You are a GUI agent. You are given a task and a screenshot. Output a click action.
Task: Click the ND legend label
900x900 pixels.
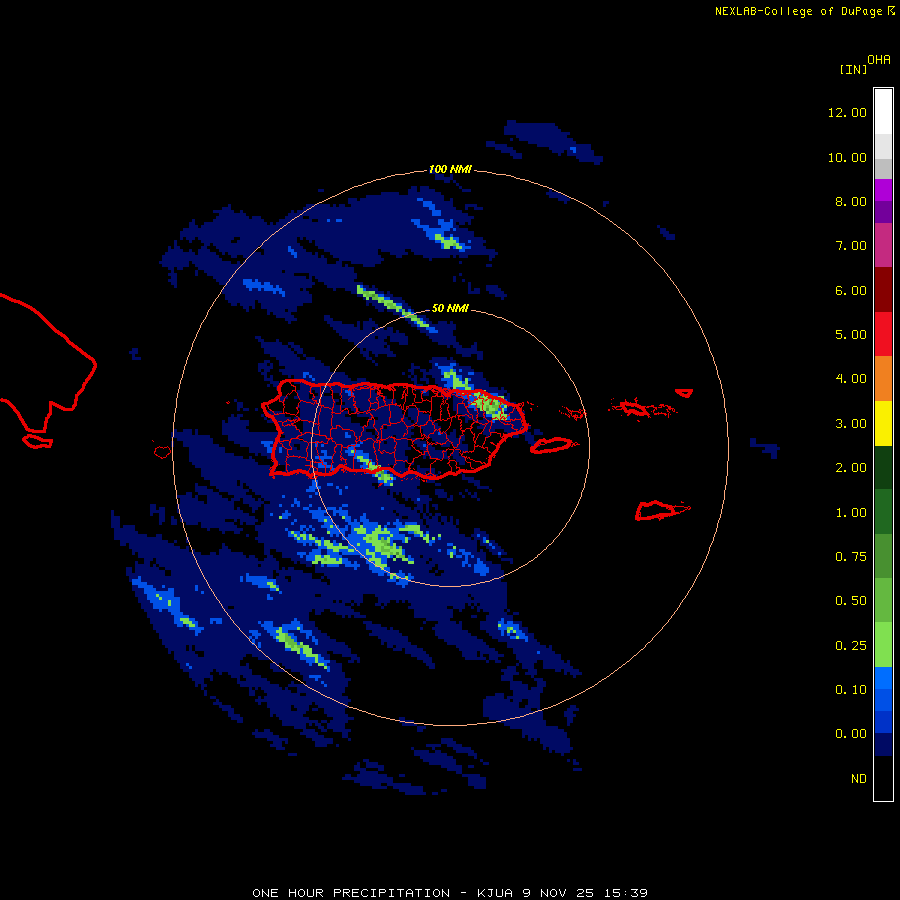[859, 779]
